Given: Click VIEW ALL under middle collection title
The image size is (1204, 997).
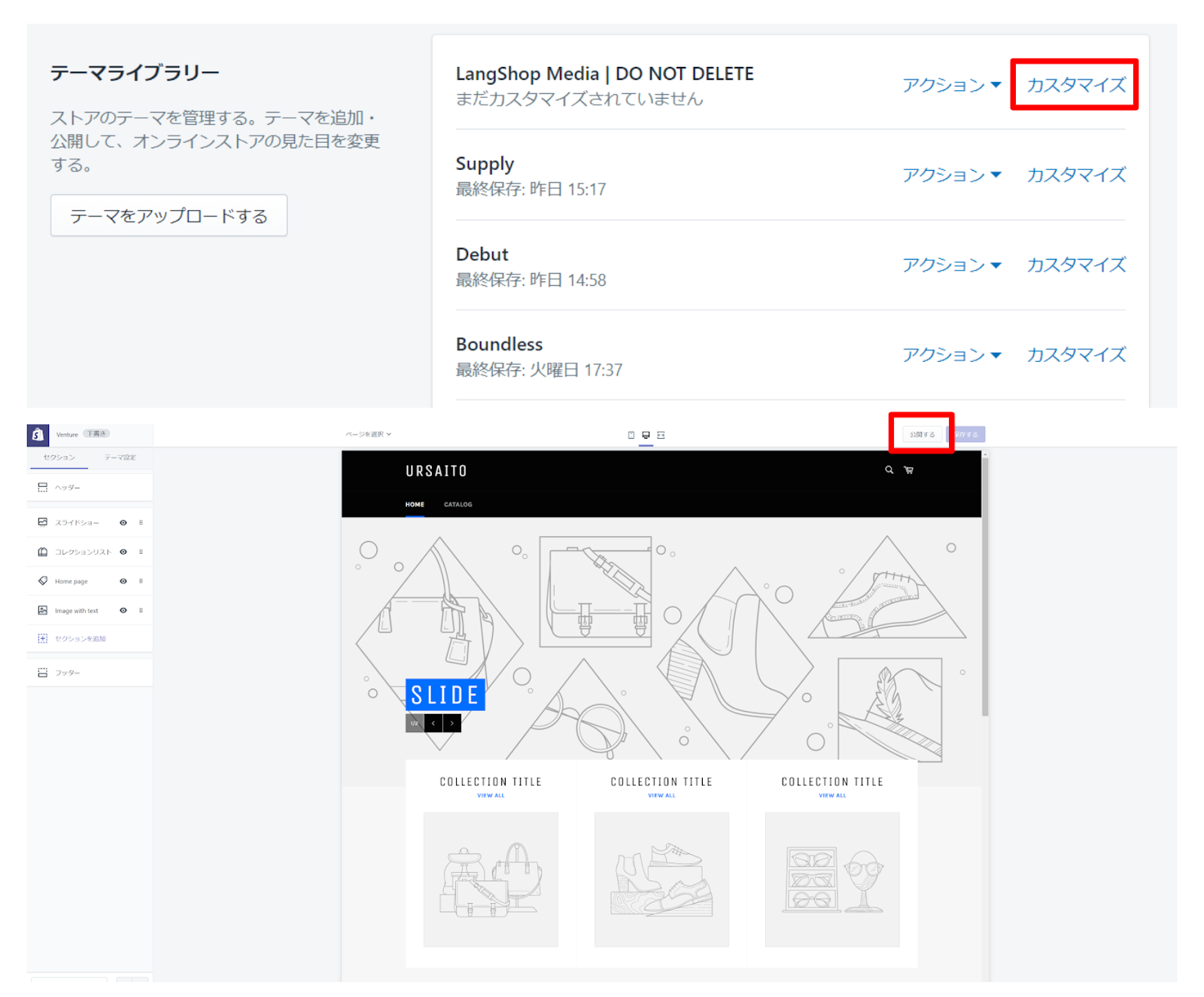Looking at the screenshot, I should tap(661, 795).
